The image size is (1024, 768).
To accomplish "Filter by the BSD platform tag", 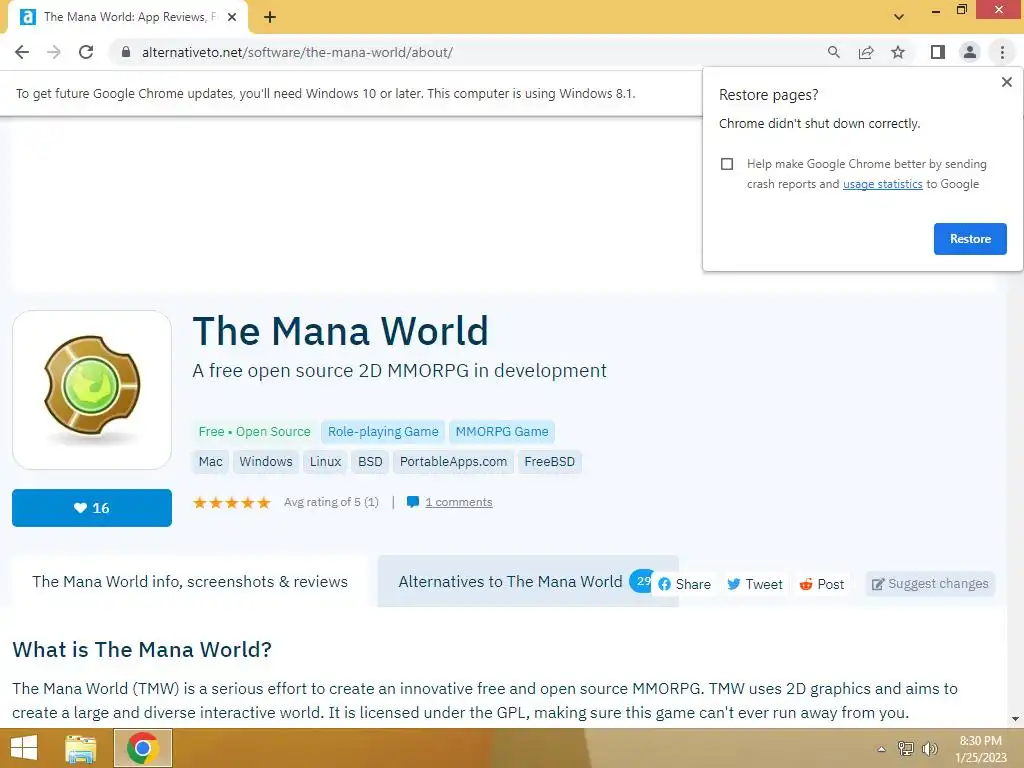I will point(370,462).
